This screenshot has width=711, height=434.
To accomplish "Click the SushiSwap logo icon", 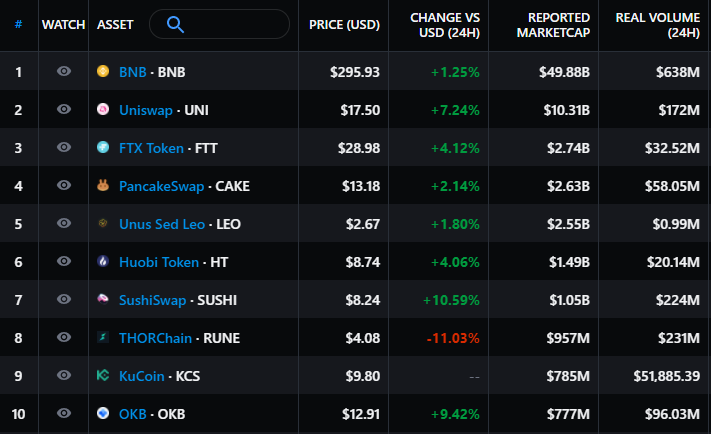I will pyautogui.click(x=103, y=299).
